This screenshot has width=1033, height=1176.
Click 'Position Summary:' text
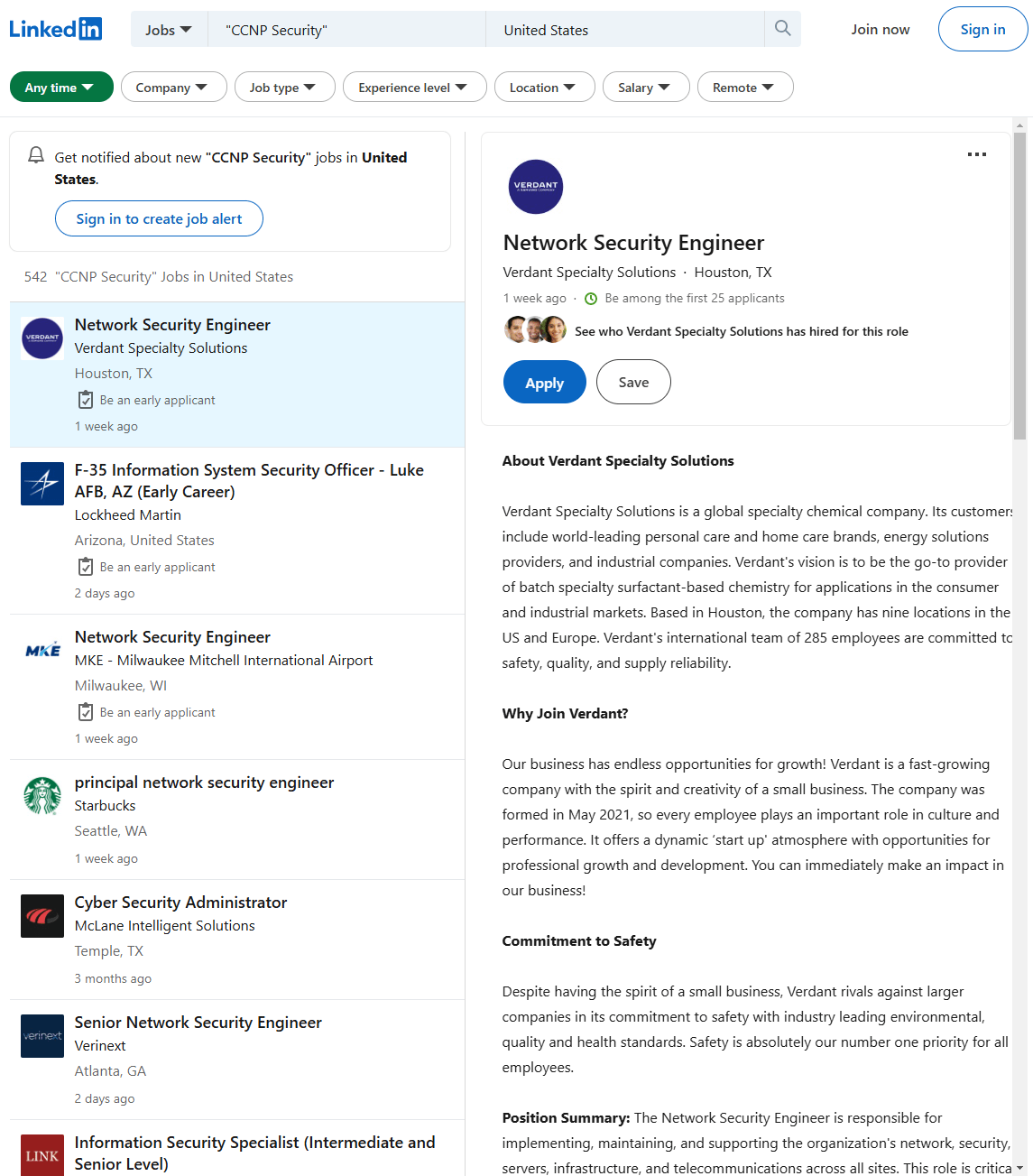coord(566,1118)
